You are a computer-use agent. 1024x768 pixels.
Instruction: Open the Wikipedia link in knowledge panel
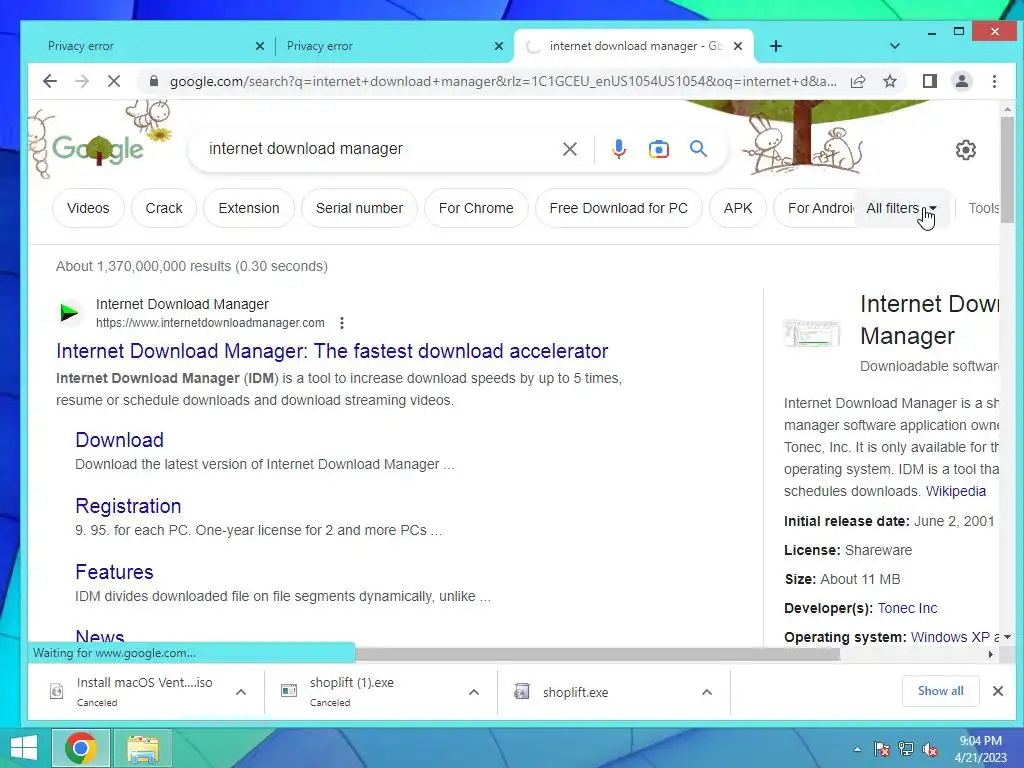(x=955, y=491)
